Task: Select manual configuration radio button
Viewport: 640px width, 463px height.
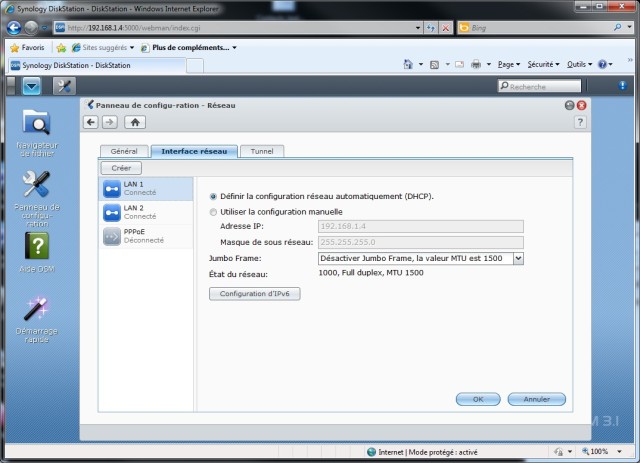Action: [x=213, y=212]
